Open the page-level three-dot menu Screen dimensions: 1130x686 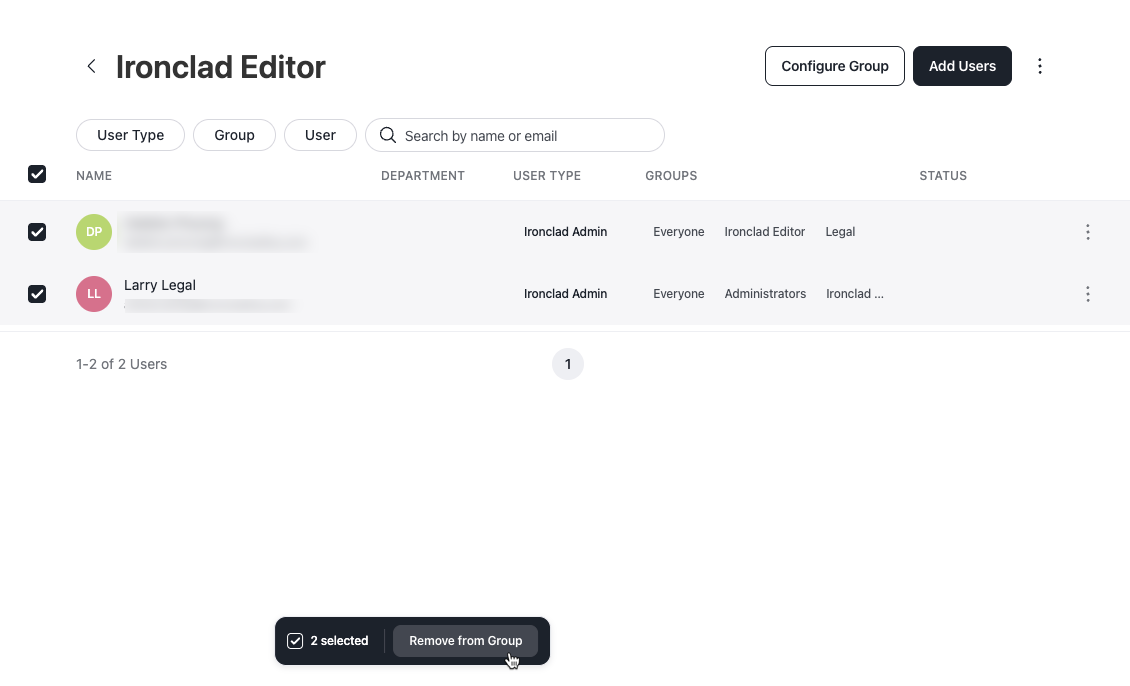pyautogui.click(x=1039, y=66)
